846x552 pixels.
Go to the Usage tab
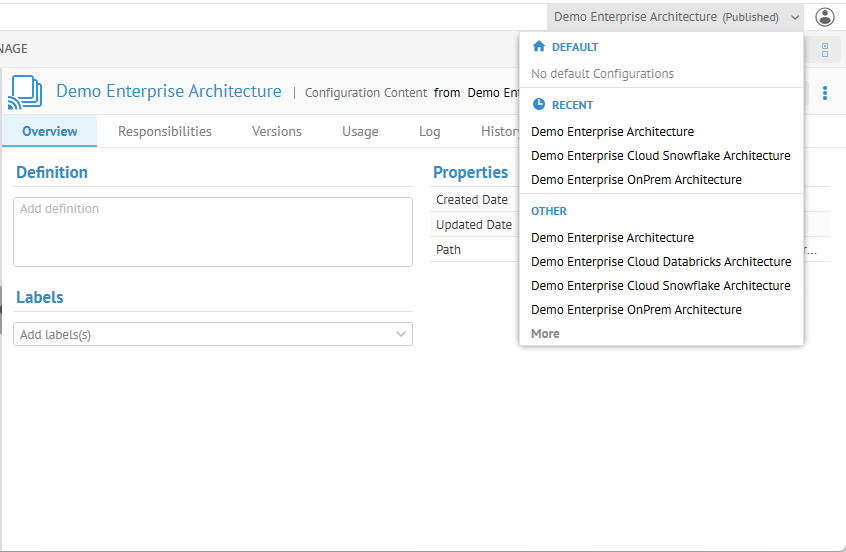coord(360,131)
